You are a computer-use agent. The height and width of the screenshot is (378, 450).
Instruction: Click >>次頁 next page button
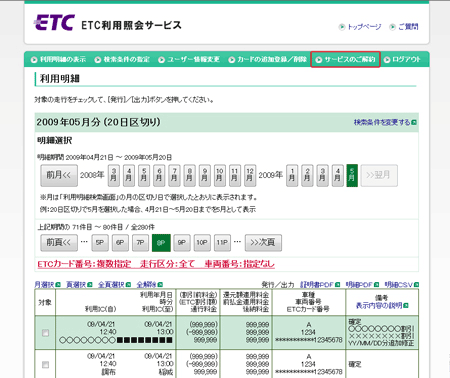[263, 243]
